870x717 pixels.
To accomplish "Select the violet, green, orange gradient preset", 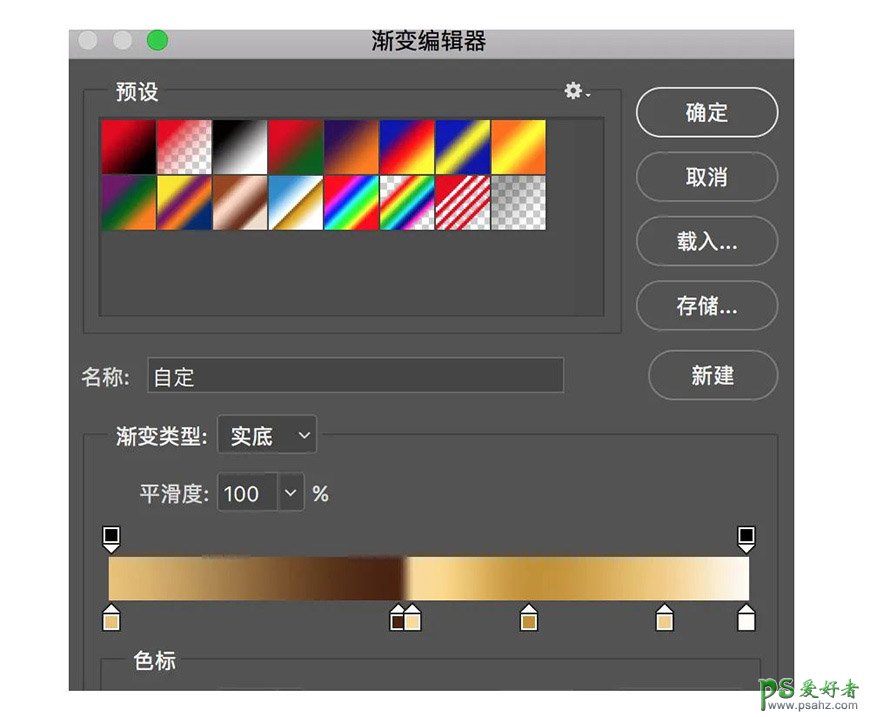I will [x=128, y=203].
